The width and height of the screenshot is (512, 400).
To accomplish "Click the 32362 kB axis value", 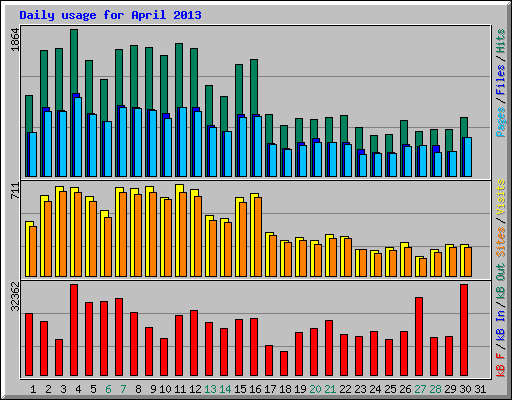I will (15, 297).
